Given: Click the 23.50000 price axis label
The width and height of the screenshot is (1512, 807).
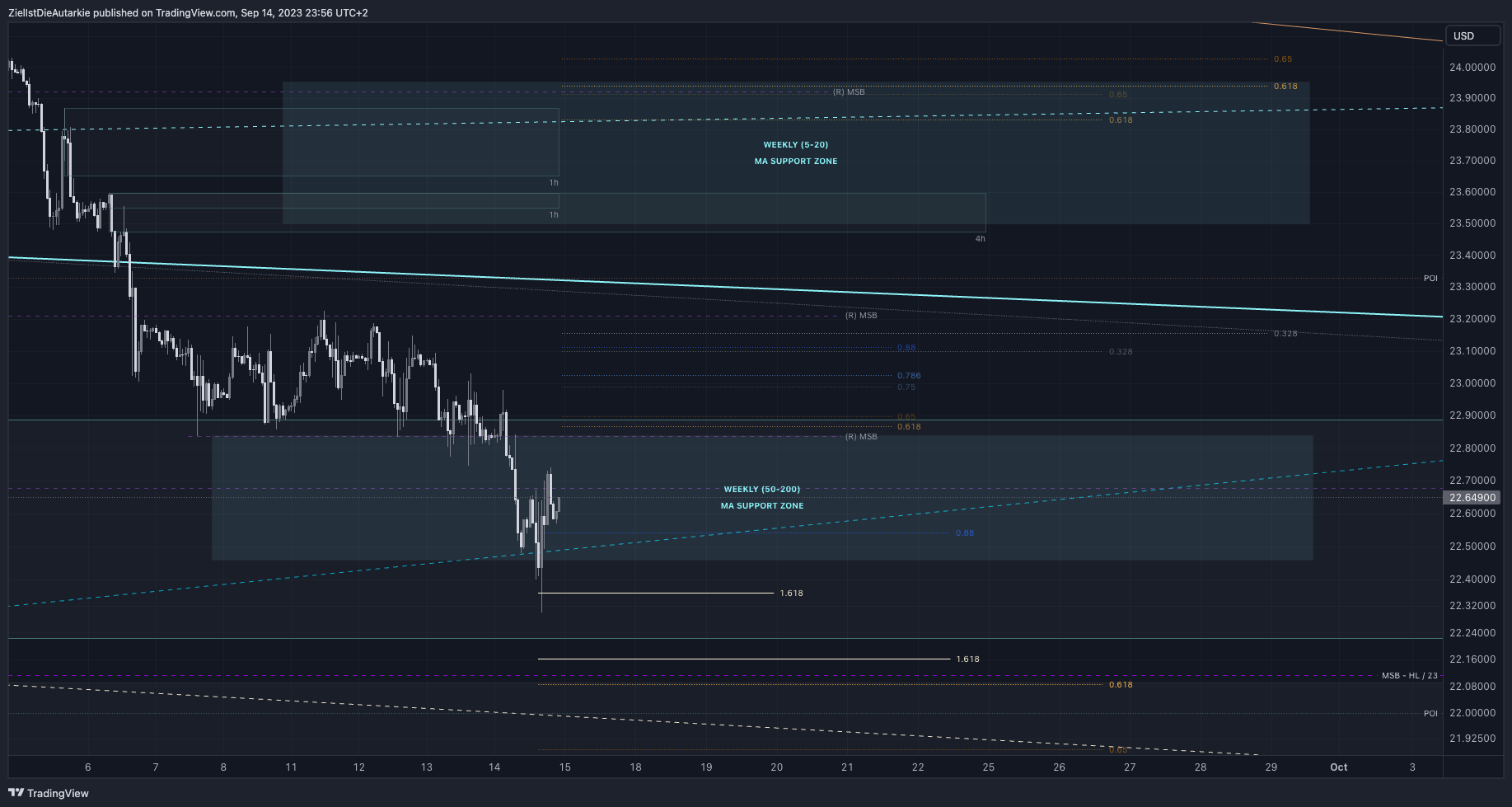Looking at the screenshot, I should pyautogui.click(x=1472, y=223).
